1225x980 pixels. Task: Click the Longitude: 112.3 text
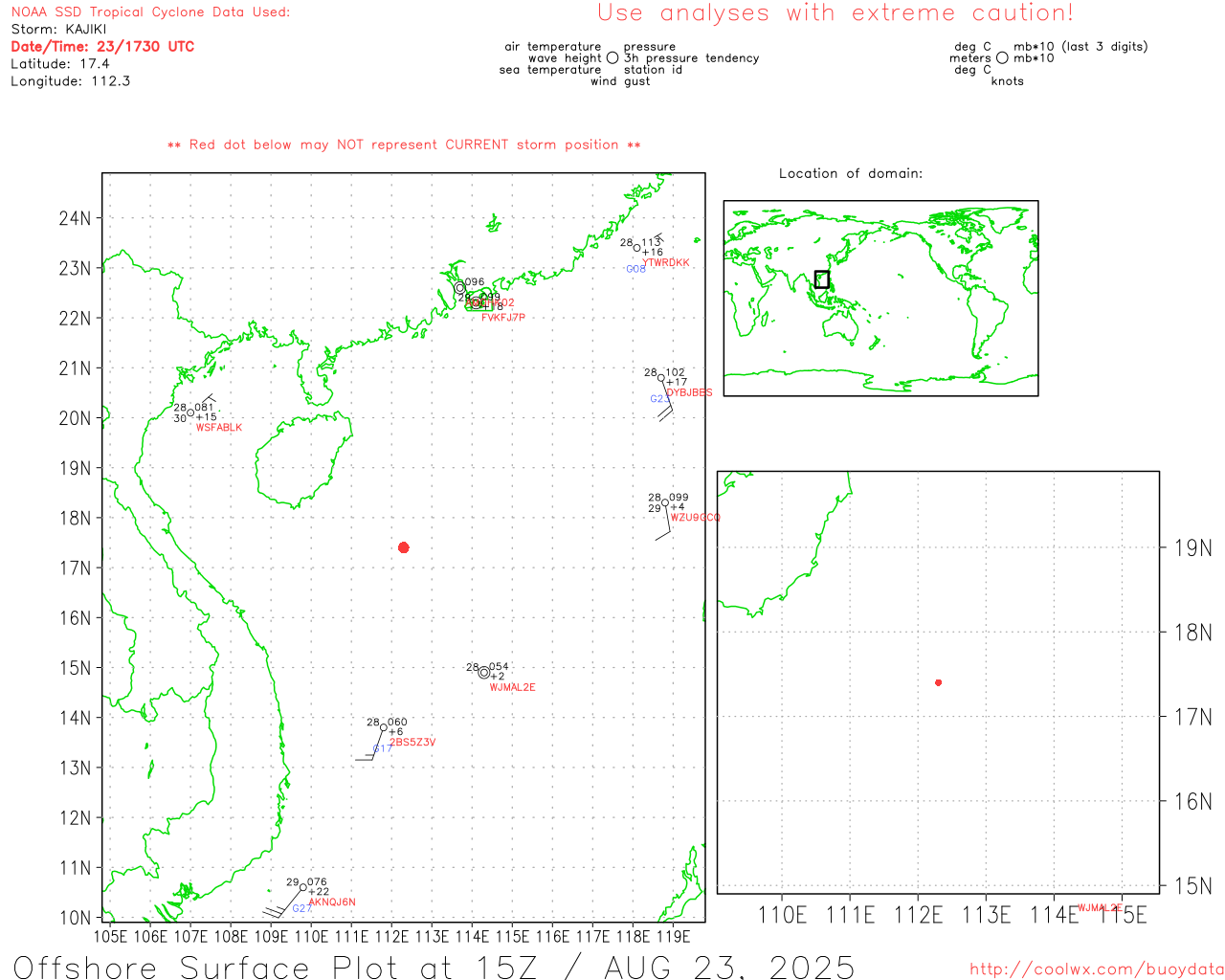(x=71, y=81)
